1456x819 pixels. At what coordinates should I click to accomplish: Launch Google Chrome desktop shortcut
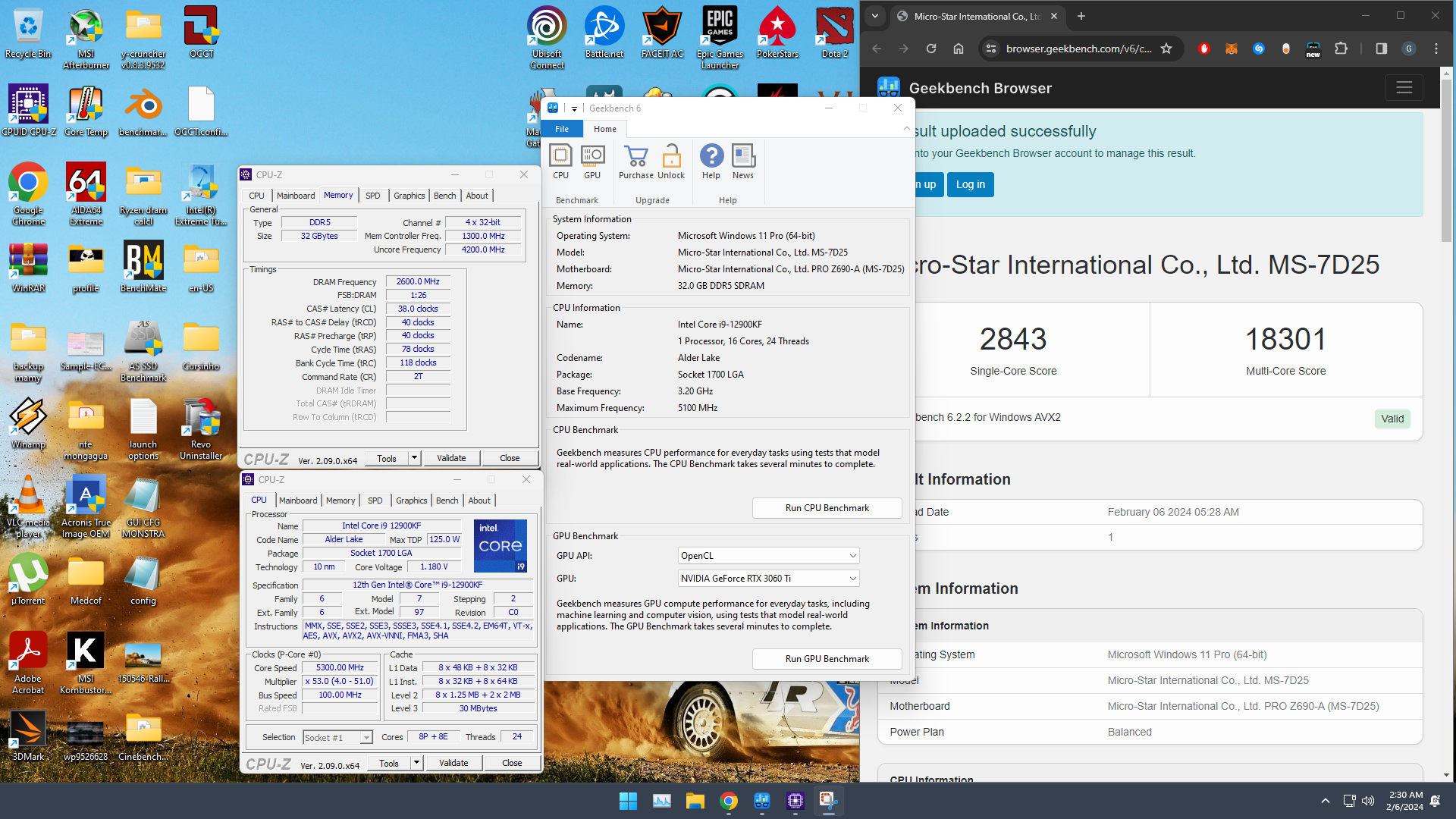(28, 194)
